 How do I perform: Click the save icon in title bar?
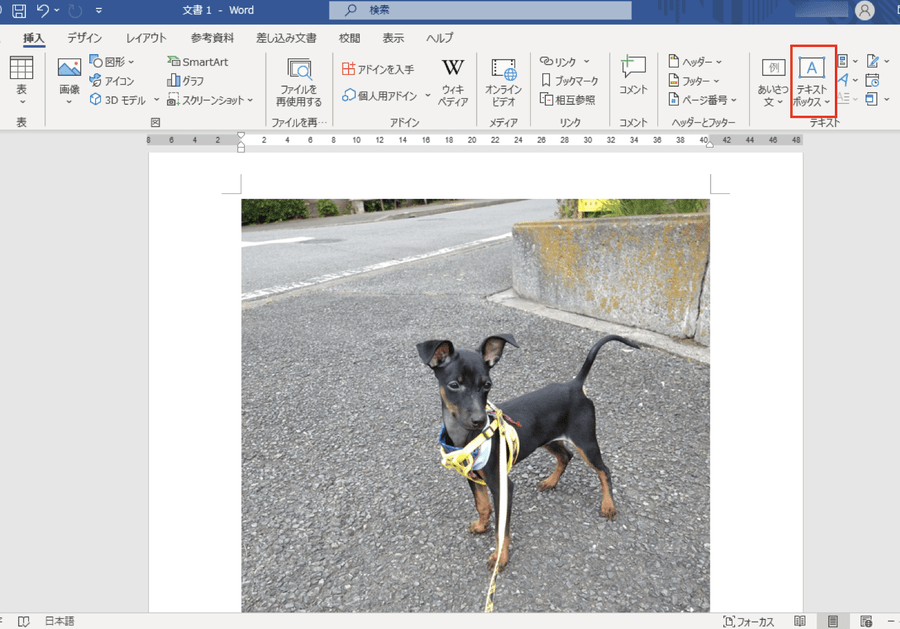19,10
